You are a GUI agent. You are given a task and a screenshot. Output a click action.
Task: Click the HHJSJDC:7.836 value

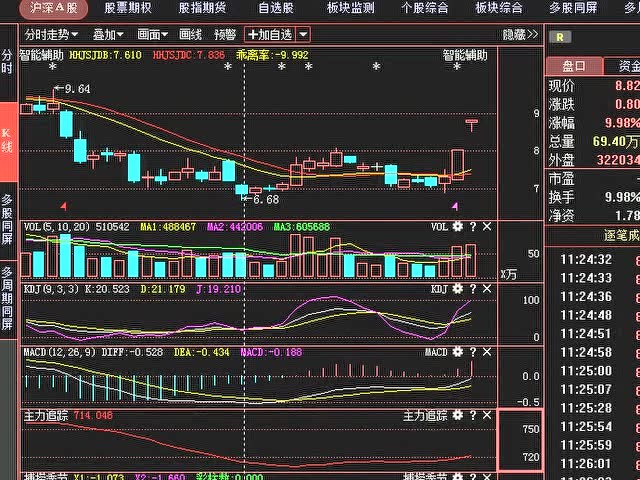pos(189,55)
